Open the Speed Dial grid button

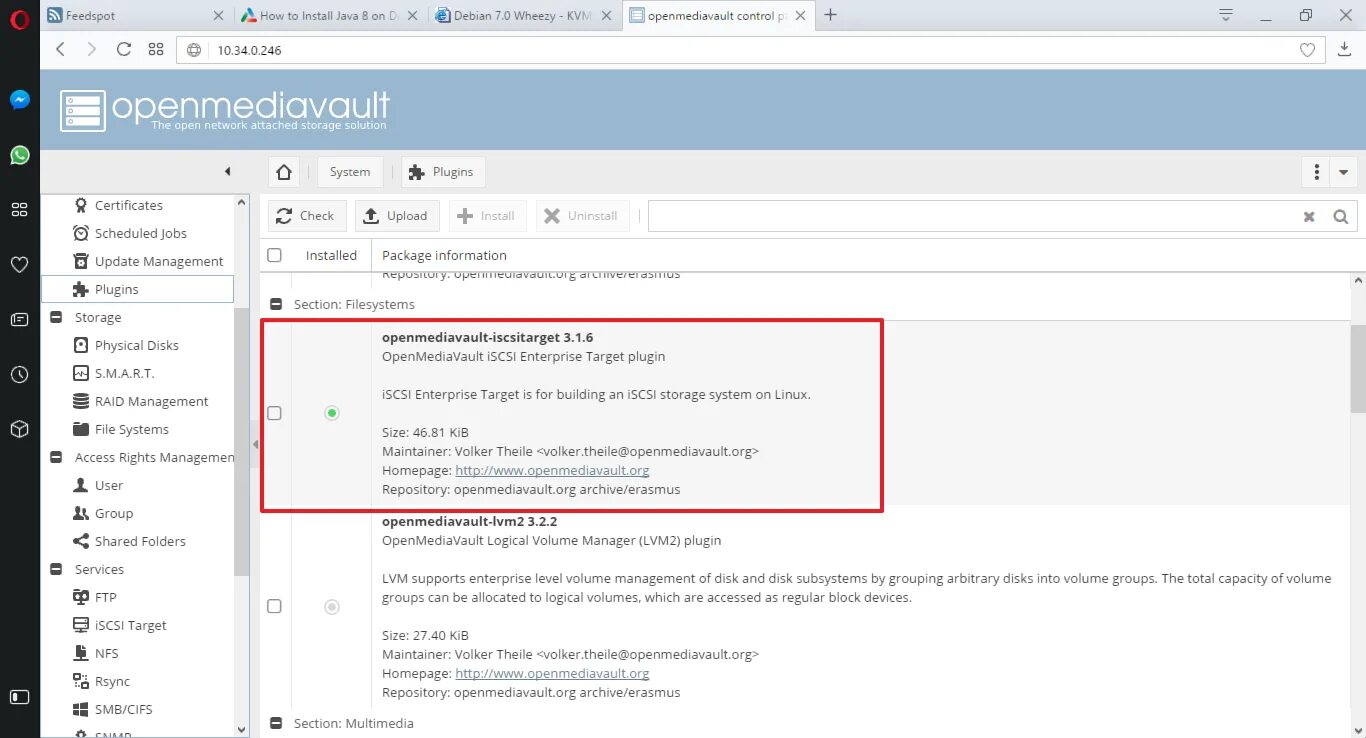pyautogui.click(x=156, y=49)
